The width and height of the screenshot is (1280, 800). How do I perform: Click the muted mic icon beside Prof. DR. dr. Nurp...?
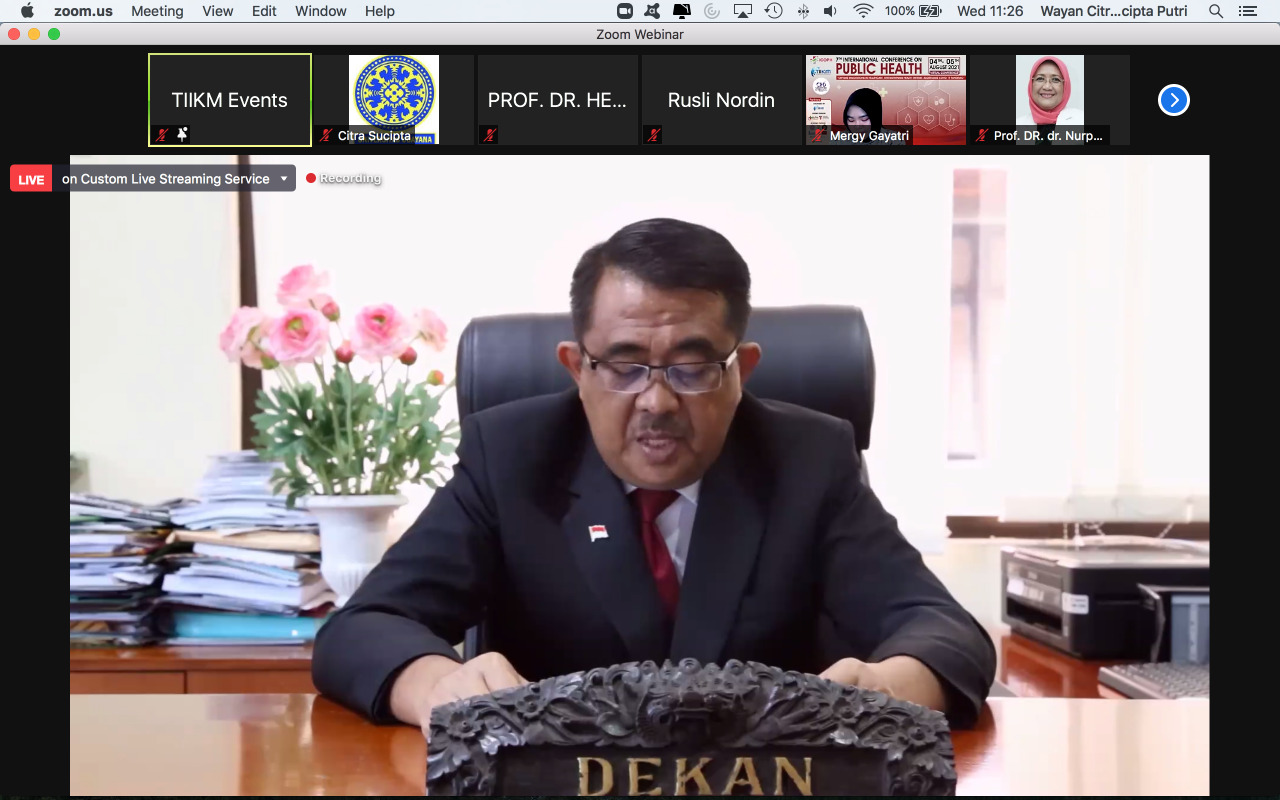[x=982, y=135]
